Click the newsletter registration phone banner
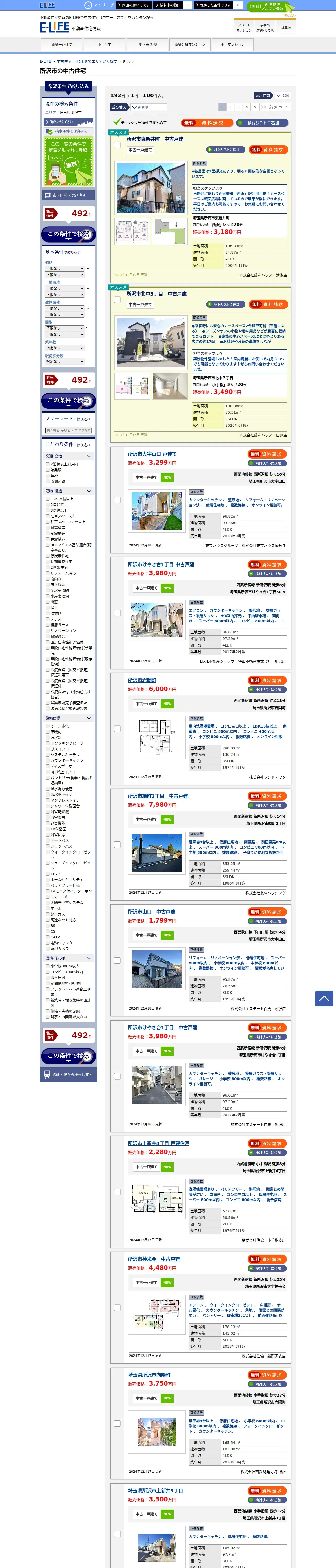 coord(68,161)
